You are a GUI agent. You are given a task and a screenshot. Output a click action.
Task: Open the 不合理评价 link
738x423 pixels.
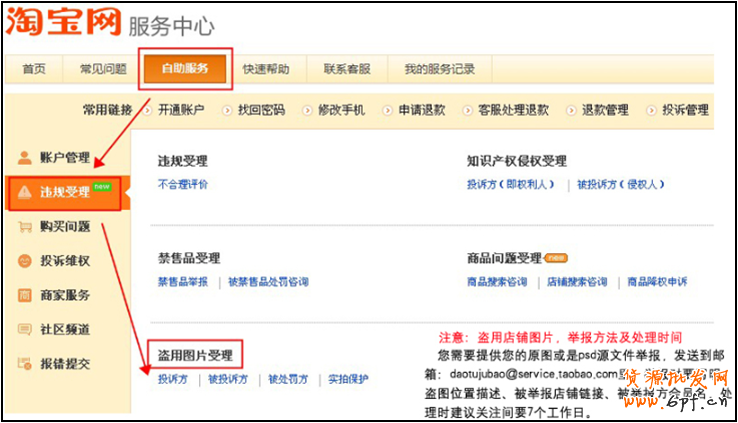pyautogui.click(x=184, y=185)
